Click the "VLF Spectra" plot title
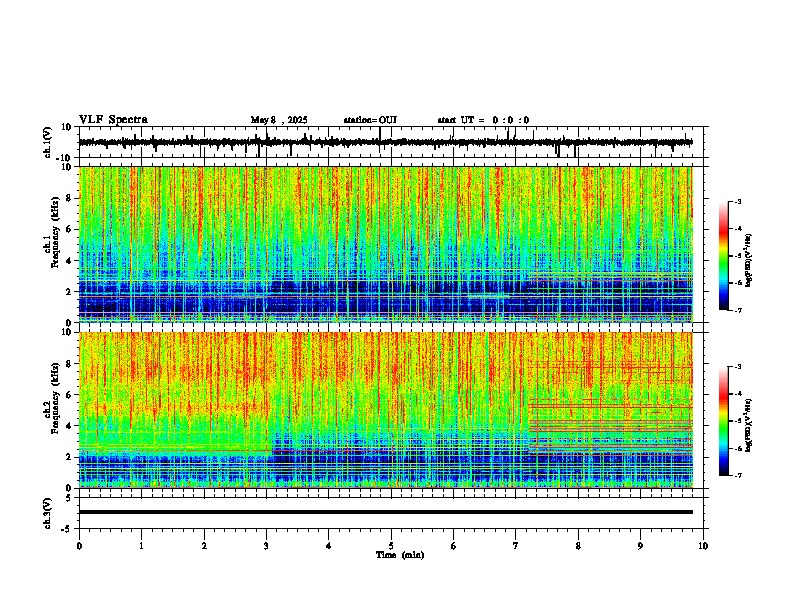The height and width of the screenshot is (612, 792). [113, 120]
